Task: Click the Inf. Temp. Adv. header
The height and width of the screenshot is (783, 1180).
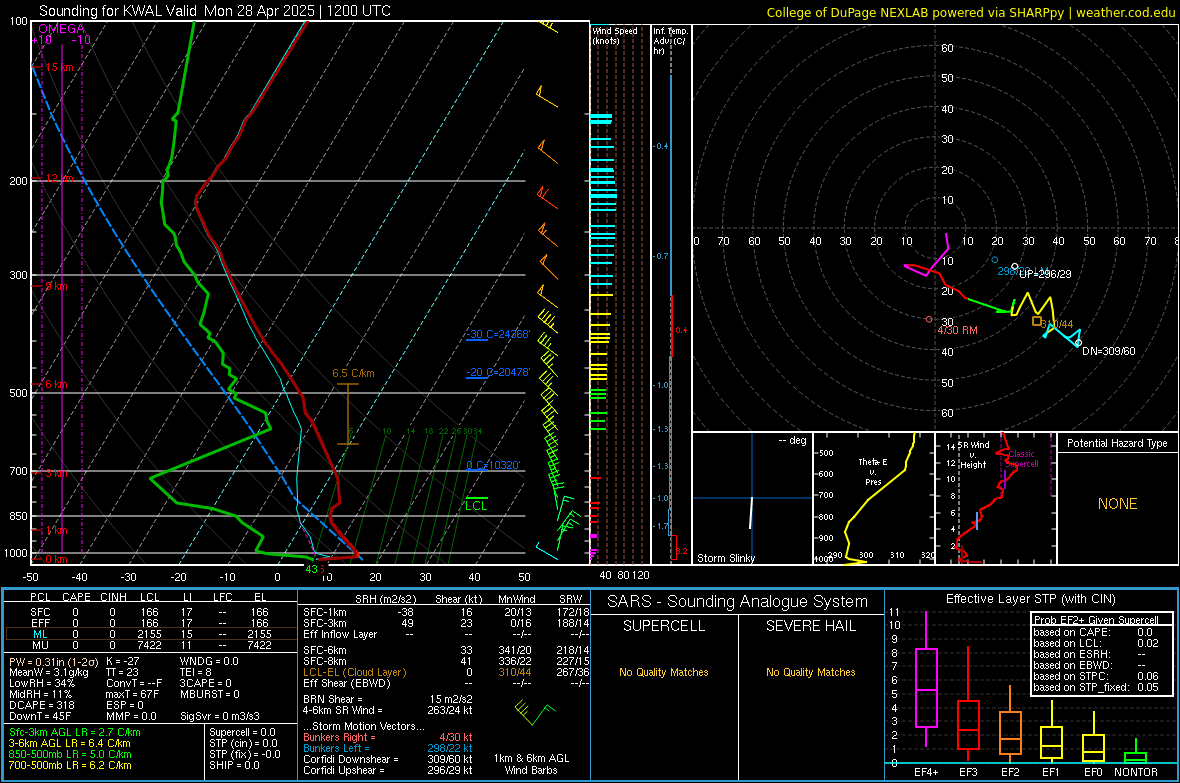Action: click(670, 41)
